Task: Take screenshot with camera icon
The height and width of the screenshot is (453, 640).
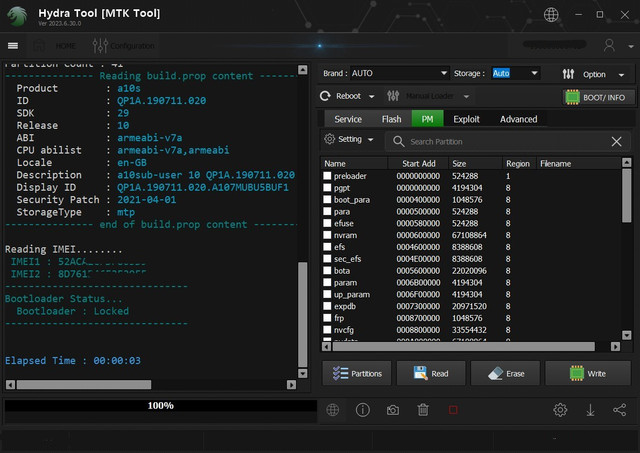Action: (393, 410)
